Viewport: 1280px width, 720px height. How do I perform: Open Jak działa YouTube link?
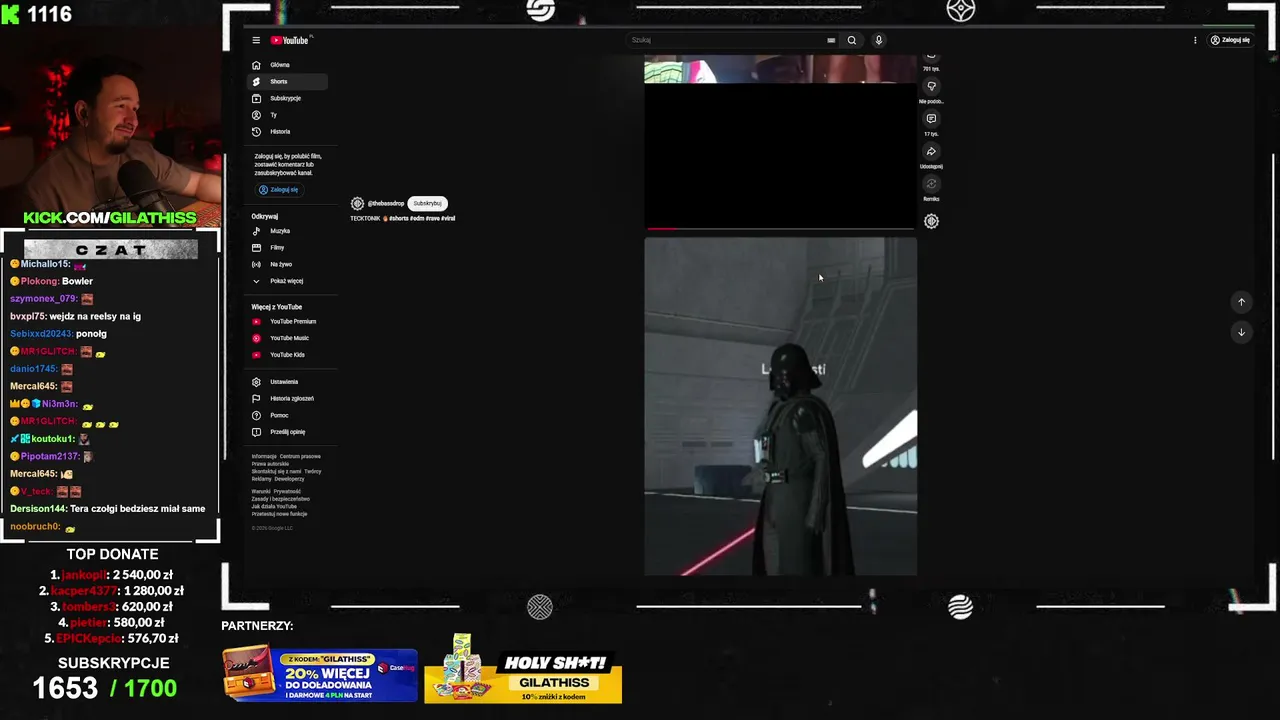274,506
